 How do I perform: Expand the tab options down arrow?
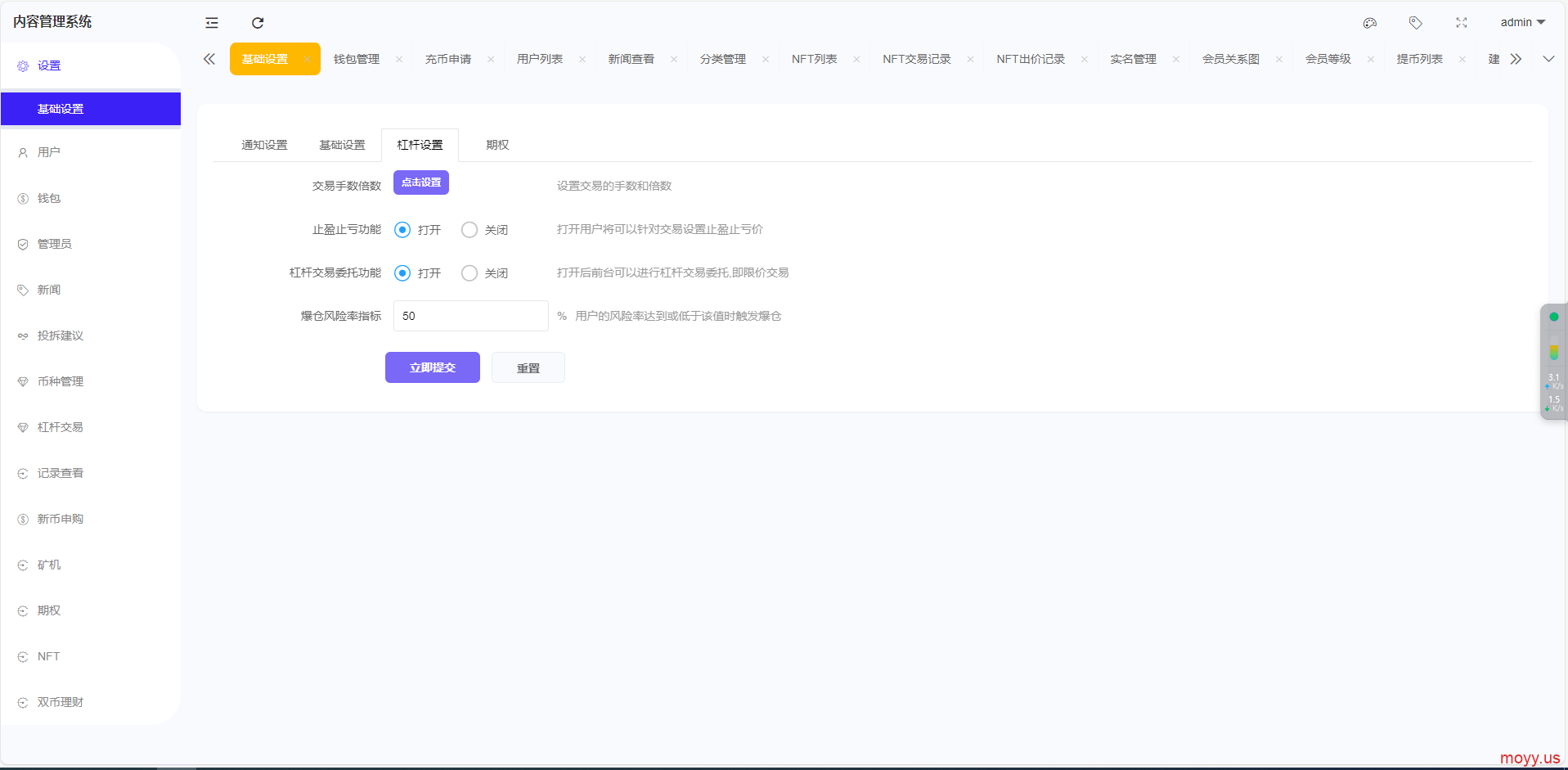coord(1548,59)
